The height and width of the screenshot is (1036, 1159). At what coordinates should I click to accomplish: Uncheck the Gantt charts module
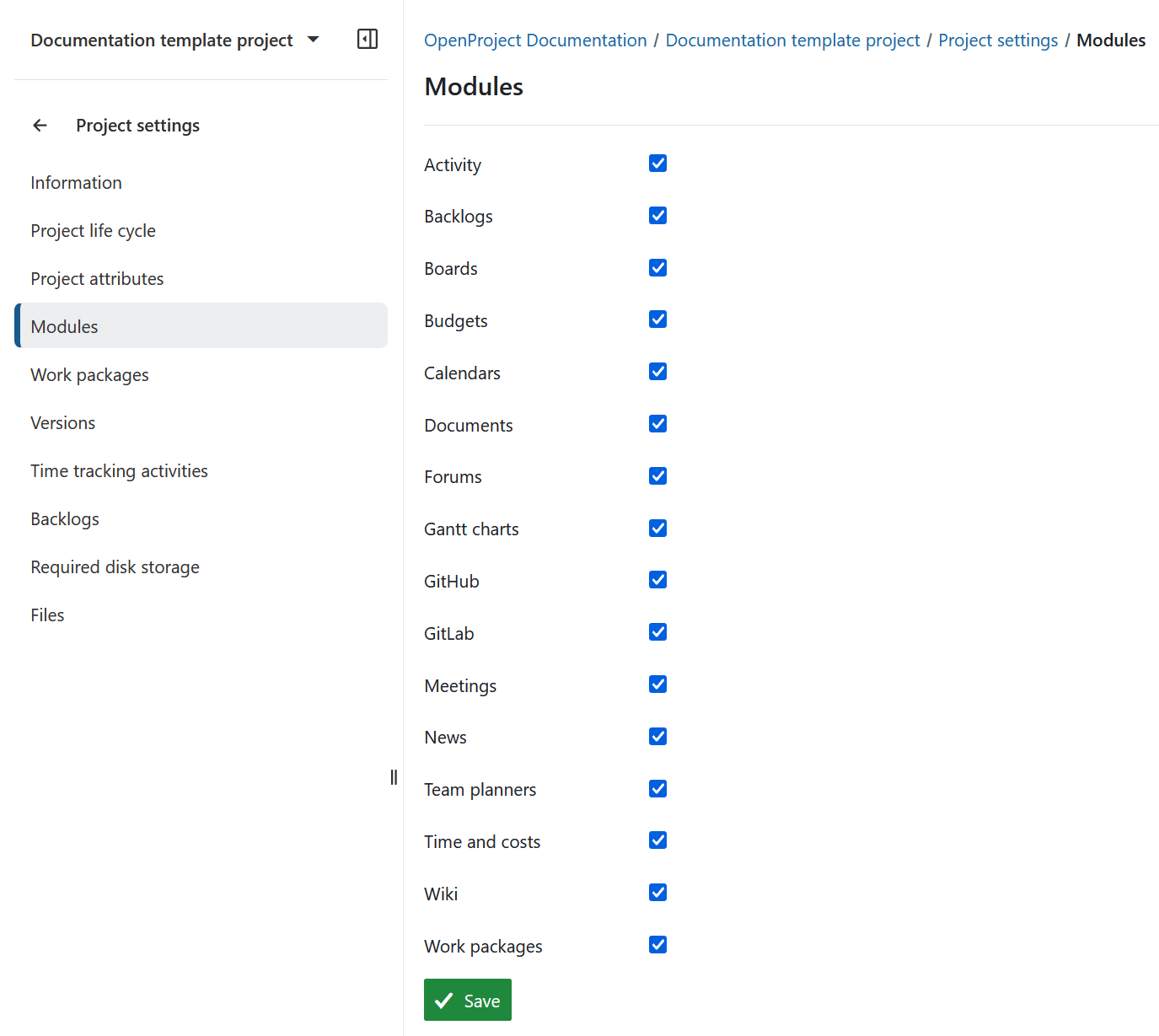657,528
